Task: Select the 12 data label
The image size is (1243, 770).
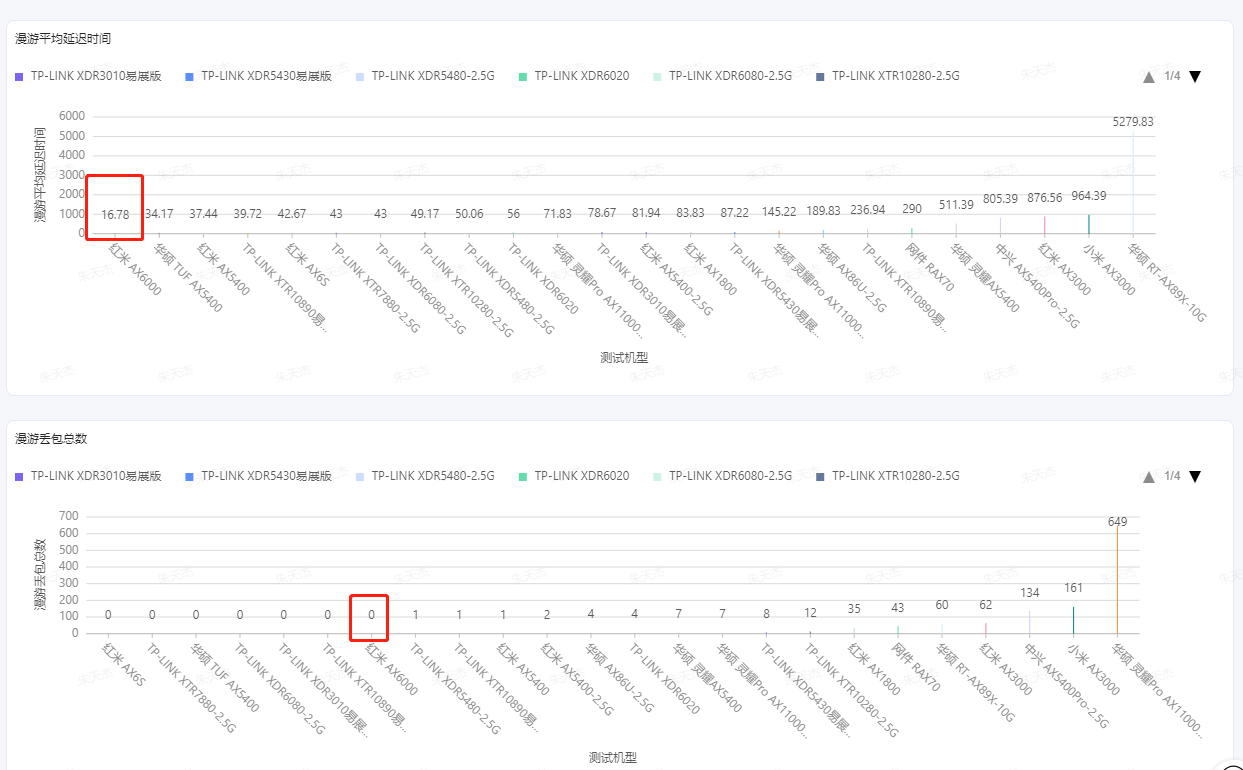Action: coord(810,613)
